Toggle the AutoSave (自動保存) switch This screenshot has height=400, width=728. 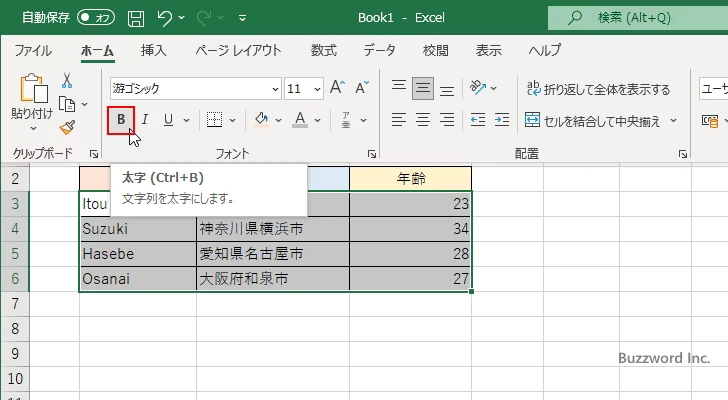coord(95,18)
